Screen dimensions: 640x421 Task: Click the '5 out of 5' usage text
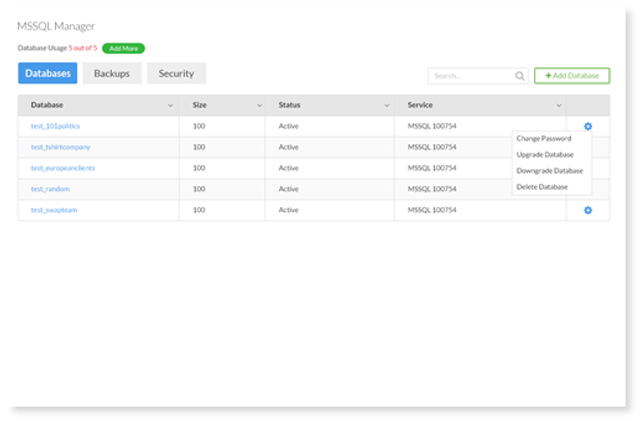point(83,48)
